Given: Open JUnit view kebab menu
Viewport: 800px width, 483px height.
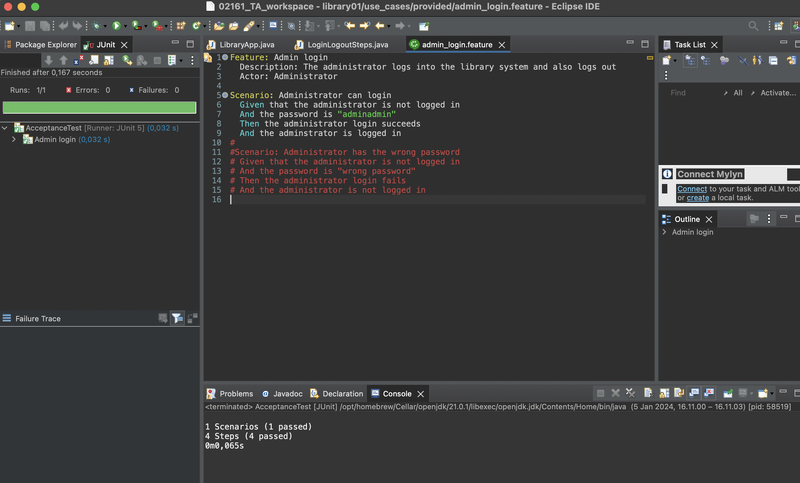Looking at the screenshot, I should pos(192,60).
